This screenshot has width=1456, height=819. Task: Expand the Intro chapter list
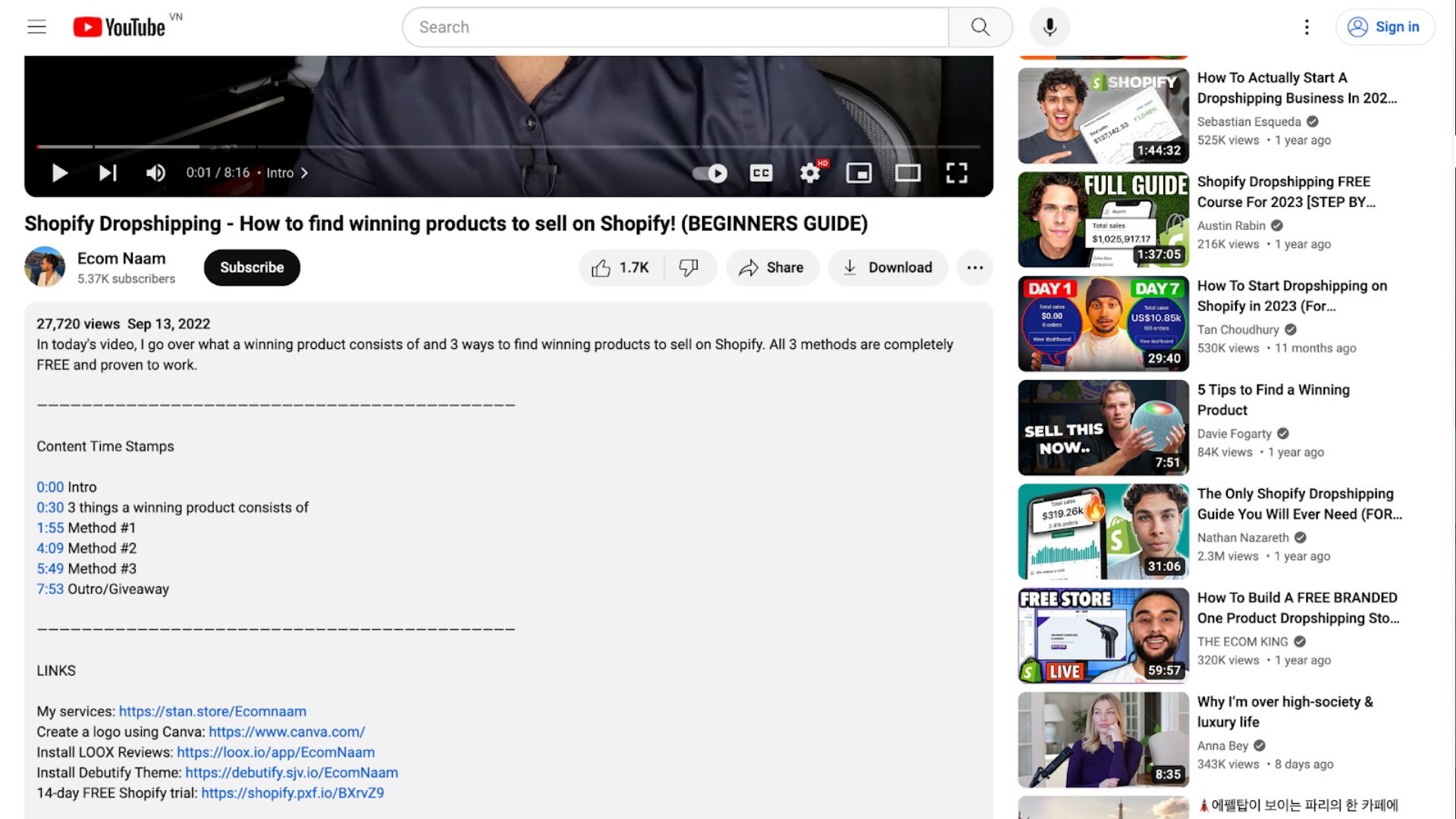287,173
